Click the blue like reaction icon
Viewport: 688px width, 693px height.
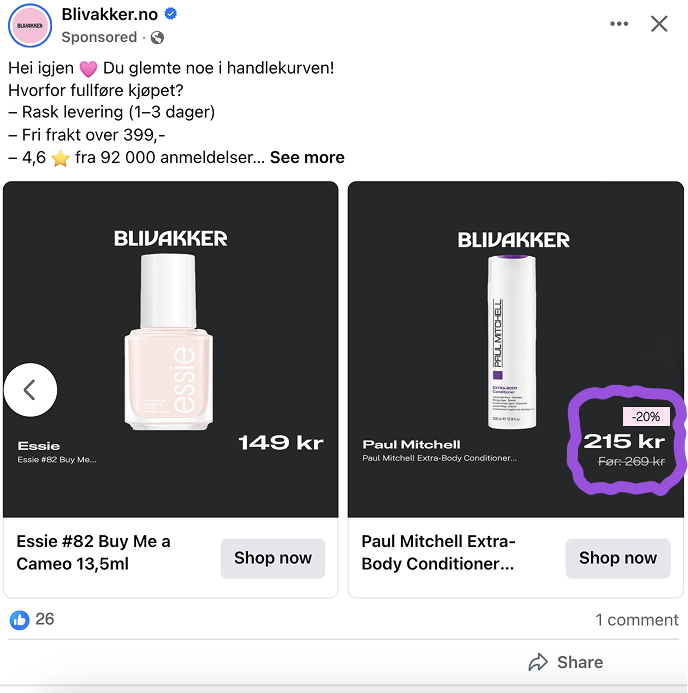coord(20,619)
